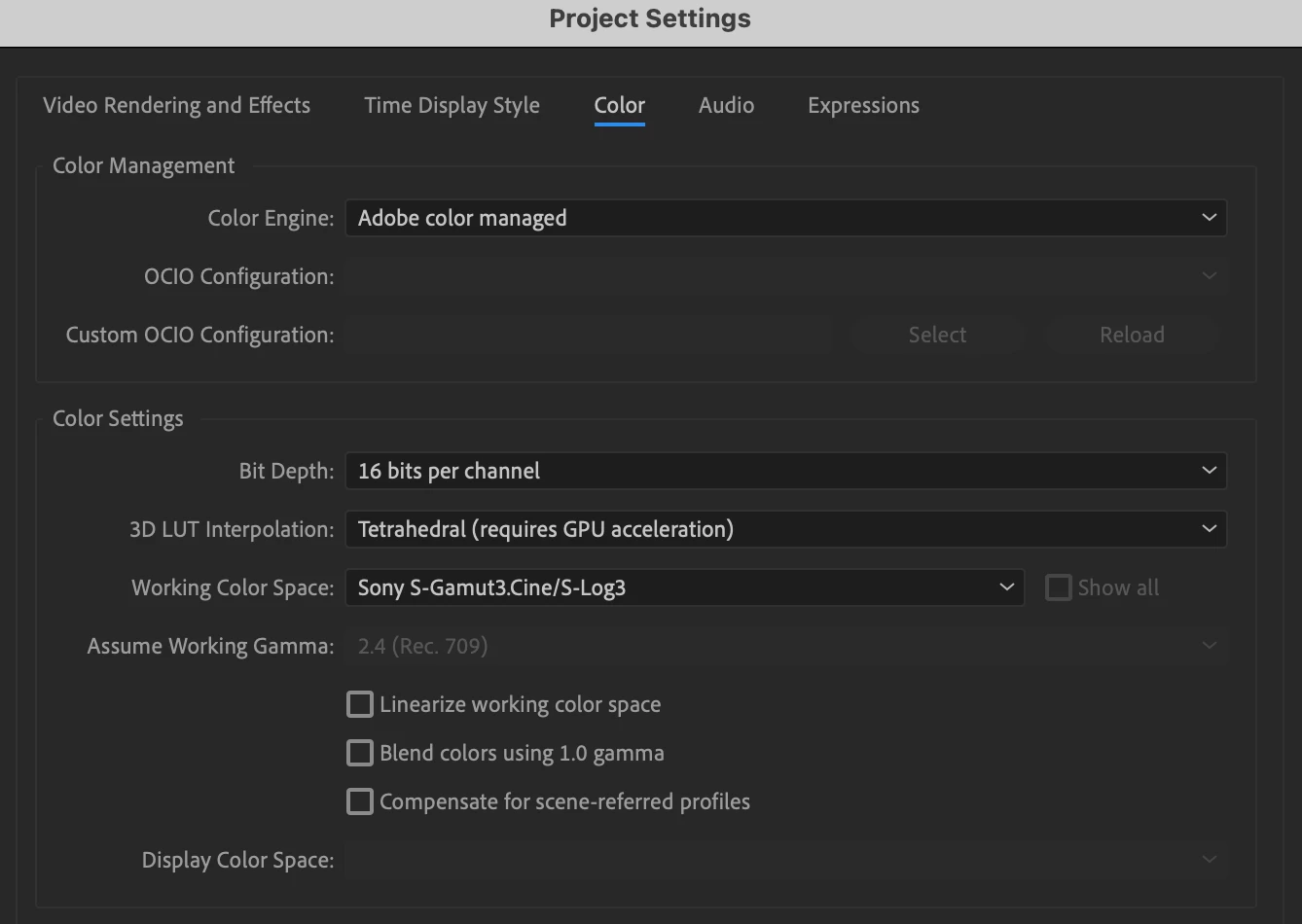Click the Custom OCIO Configuration path field
Screen dimensions: 1302x924
tap(590, 335)
